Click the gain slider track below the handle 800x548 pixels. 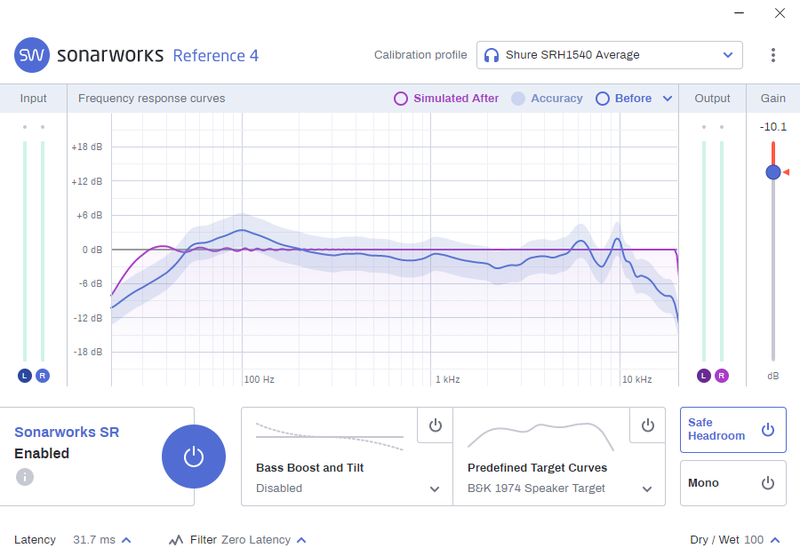point(773,270)
